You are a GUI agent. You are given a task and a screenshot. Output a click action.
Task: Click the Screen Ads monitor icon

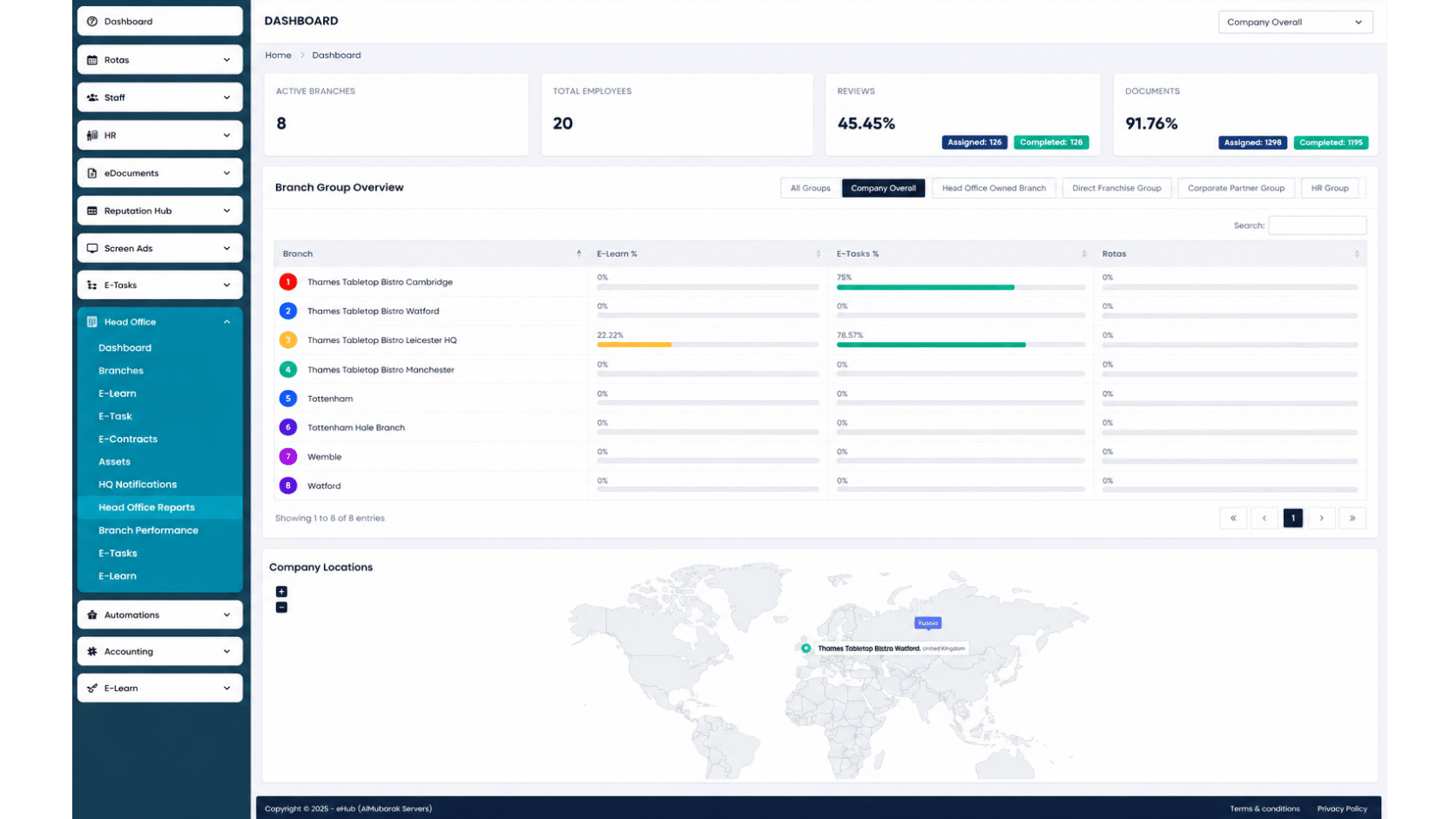tap(92, 248)
